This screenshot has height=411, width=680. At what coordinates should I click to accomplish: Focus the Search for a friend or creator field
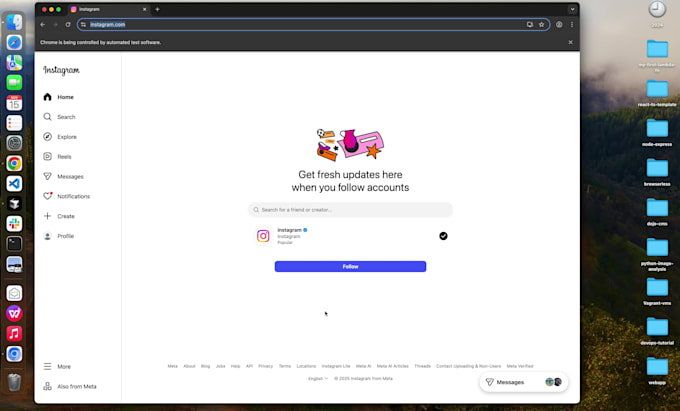click(350, 210)
